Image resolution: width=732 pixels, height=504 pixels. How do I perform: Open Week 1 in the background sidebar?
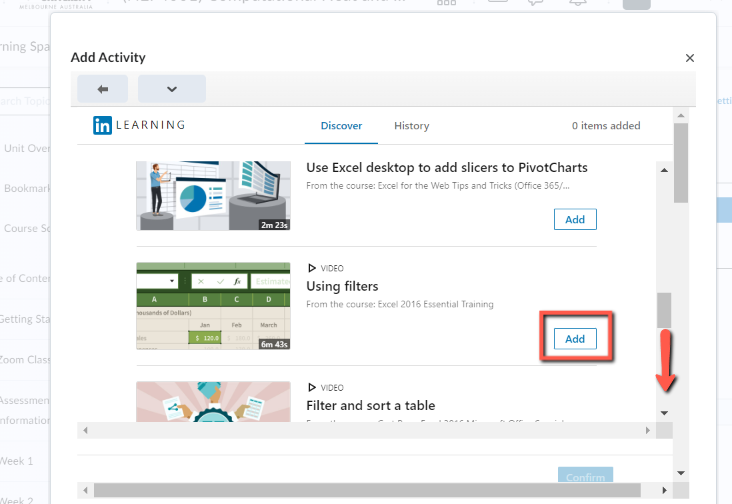(x=17, y=461)
